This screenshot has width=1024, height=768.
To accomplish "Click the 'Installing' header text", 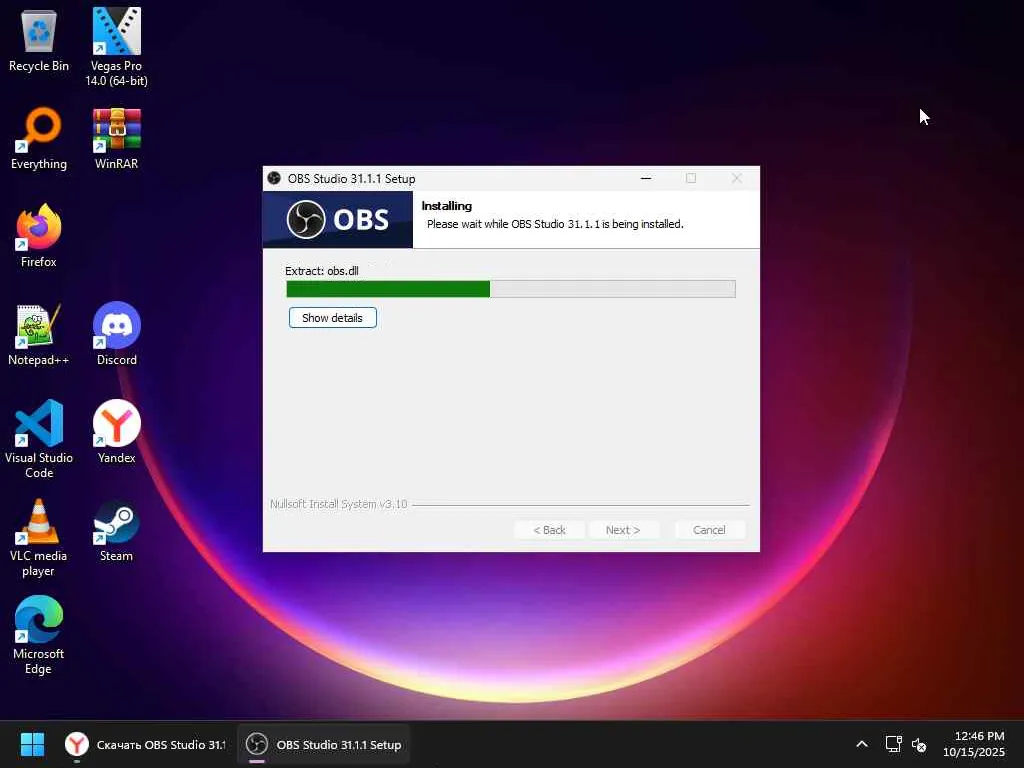I will [447, 206].
